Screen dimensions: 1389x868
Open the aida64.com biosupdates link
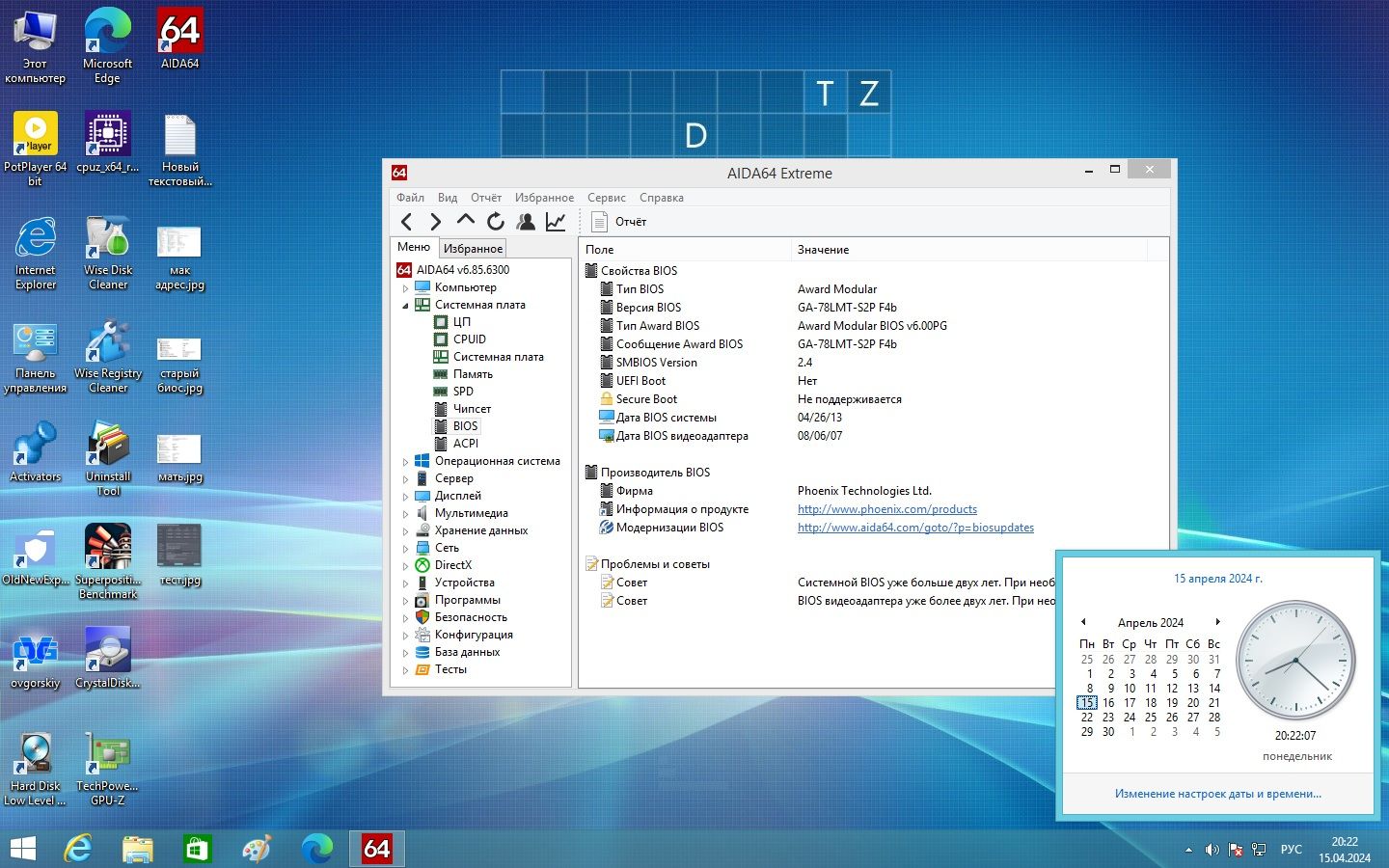915,528
